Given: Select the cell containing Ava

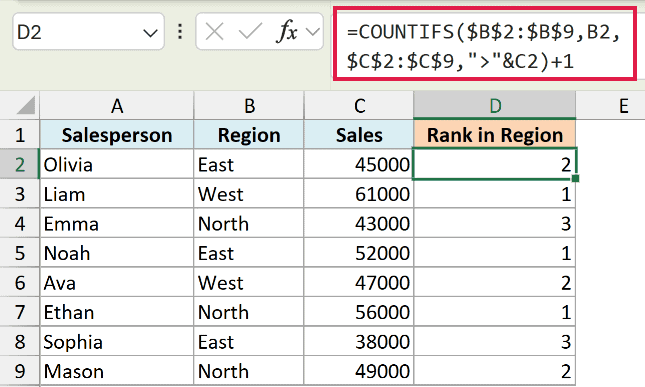Looking at the screenshot, I should 117,283.
